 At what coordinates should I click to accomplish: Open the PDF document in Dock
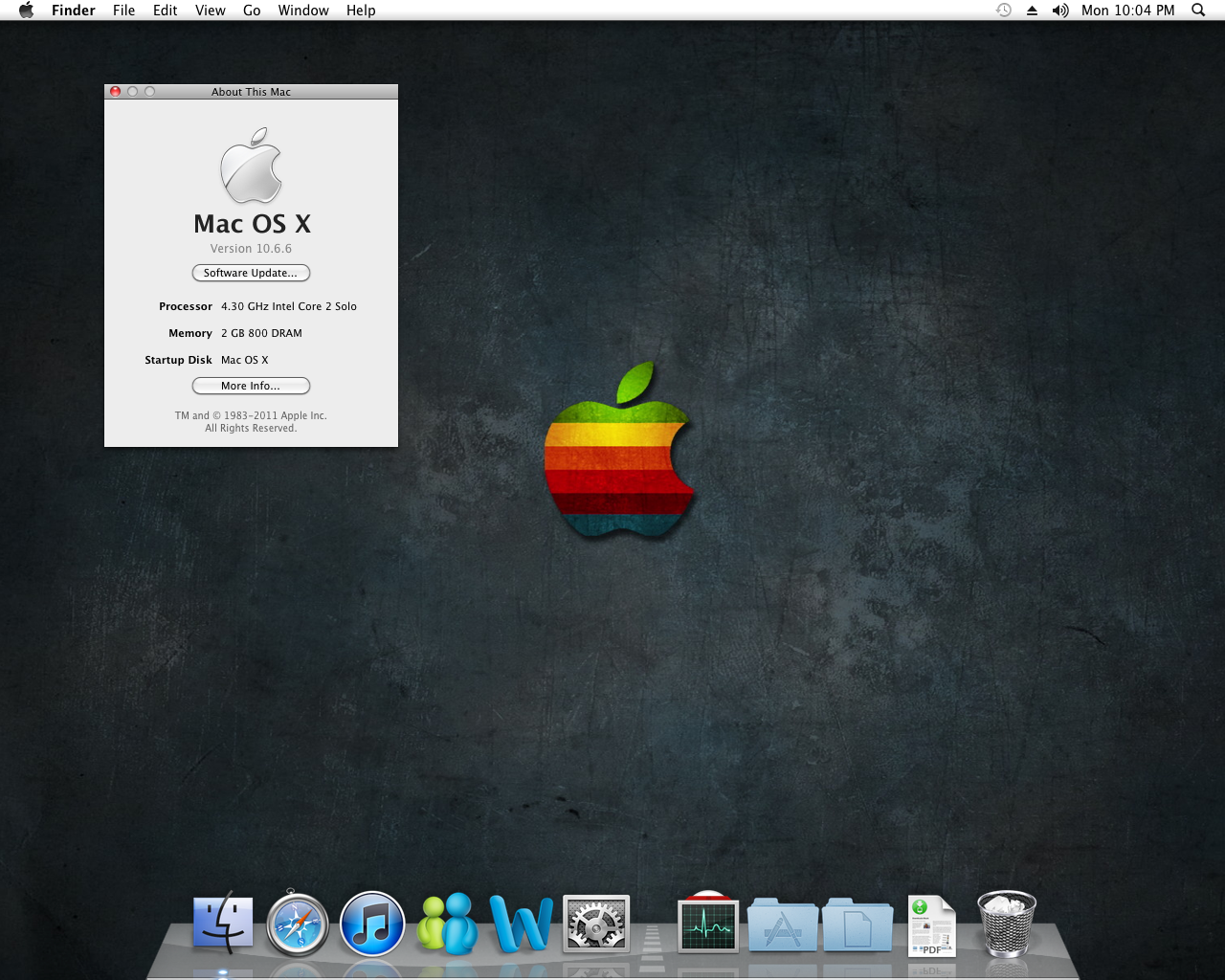931,925
